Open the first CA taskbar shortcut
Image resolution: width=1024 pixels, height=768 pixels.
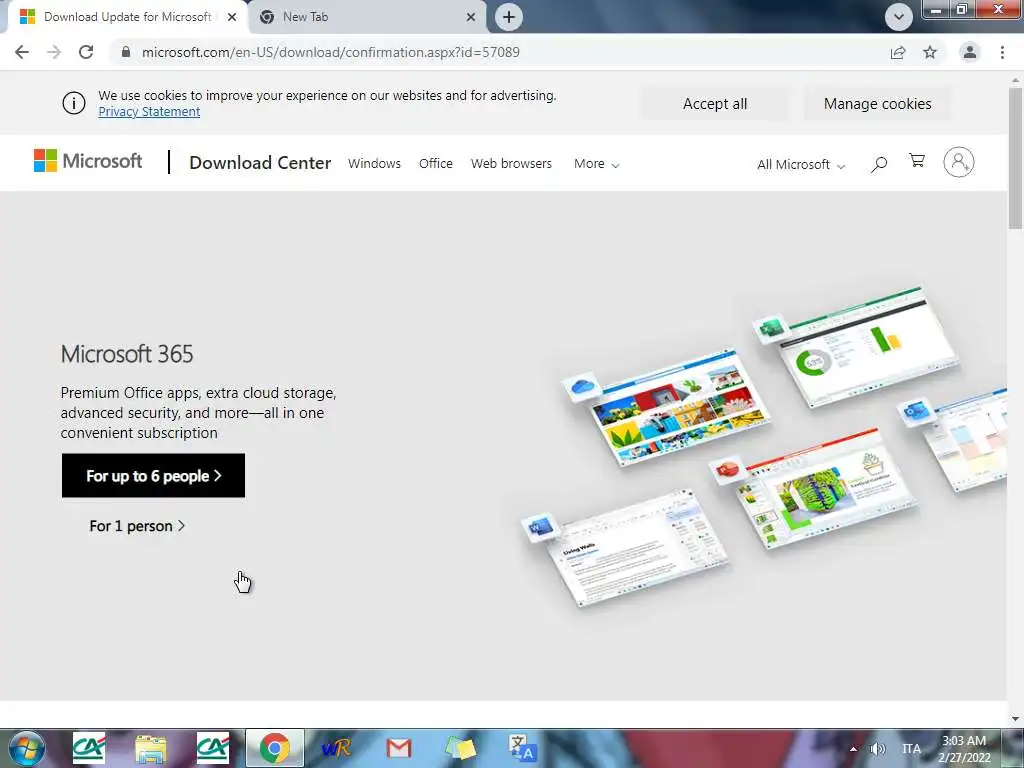[89, 748]
